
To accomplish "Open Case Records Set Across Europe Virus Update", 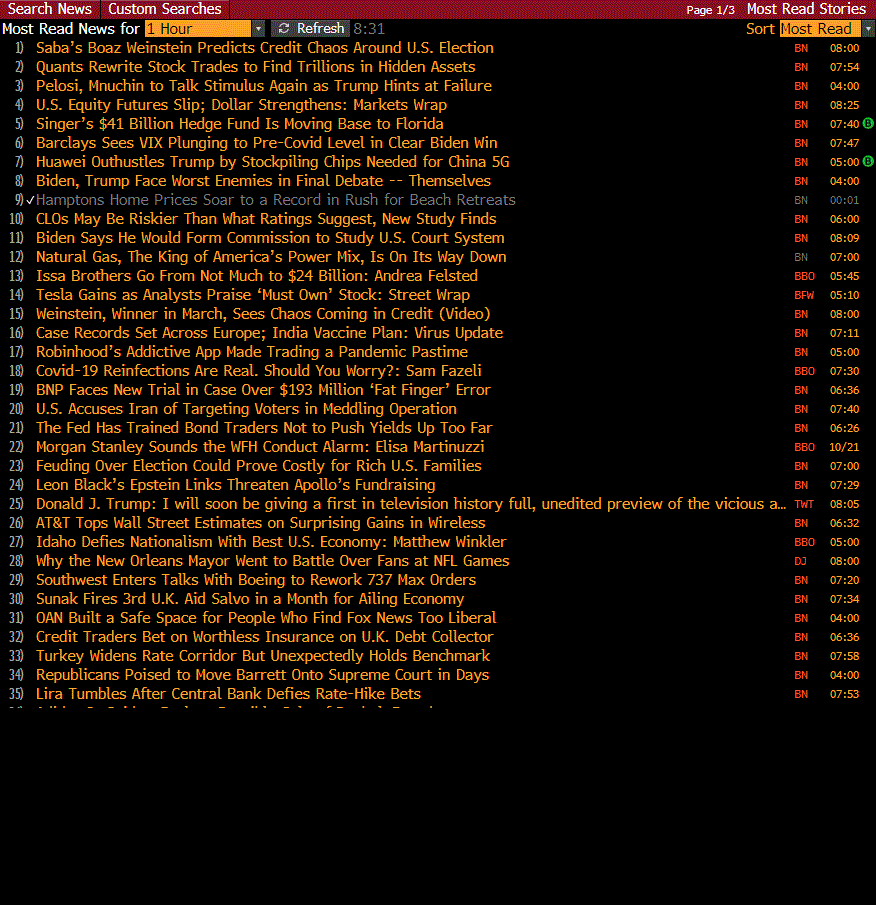I will coord(269,334).
